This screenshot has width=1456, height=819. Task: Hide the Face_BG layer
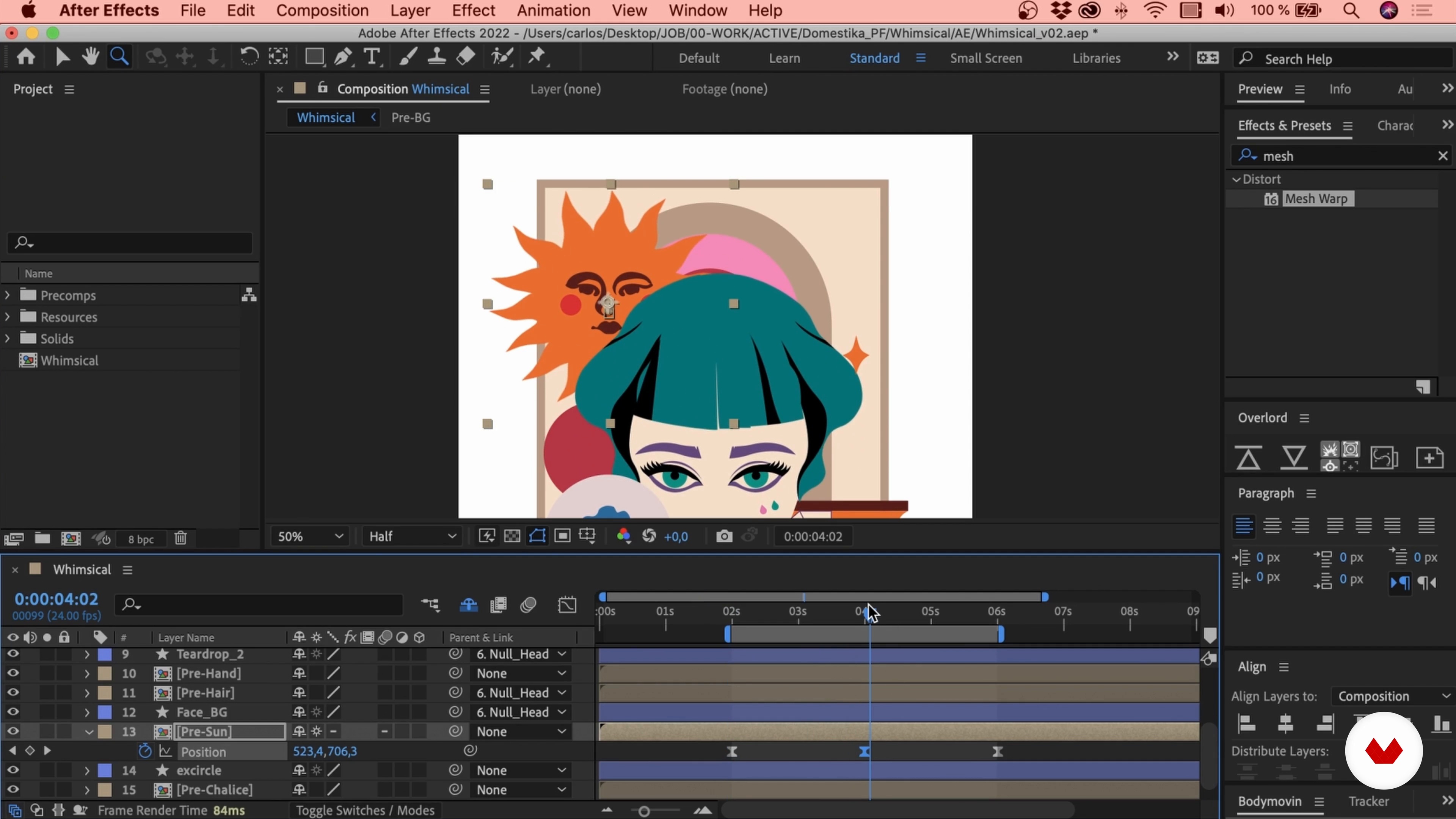[x=13, y=712]
